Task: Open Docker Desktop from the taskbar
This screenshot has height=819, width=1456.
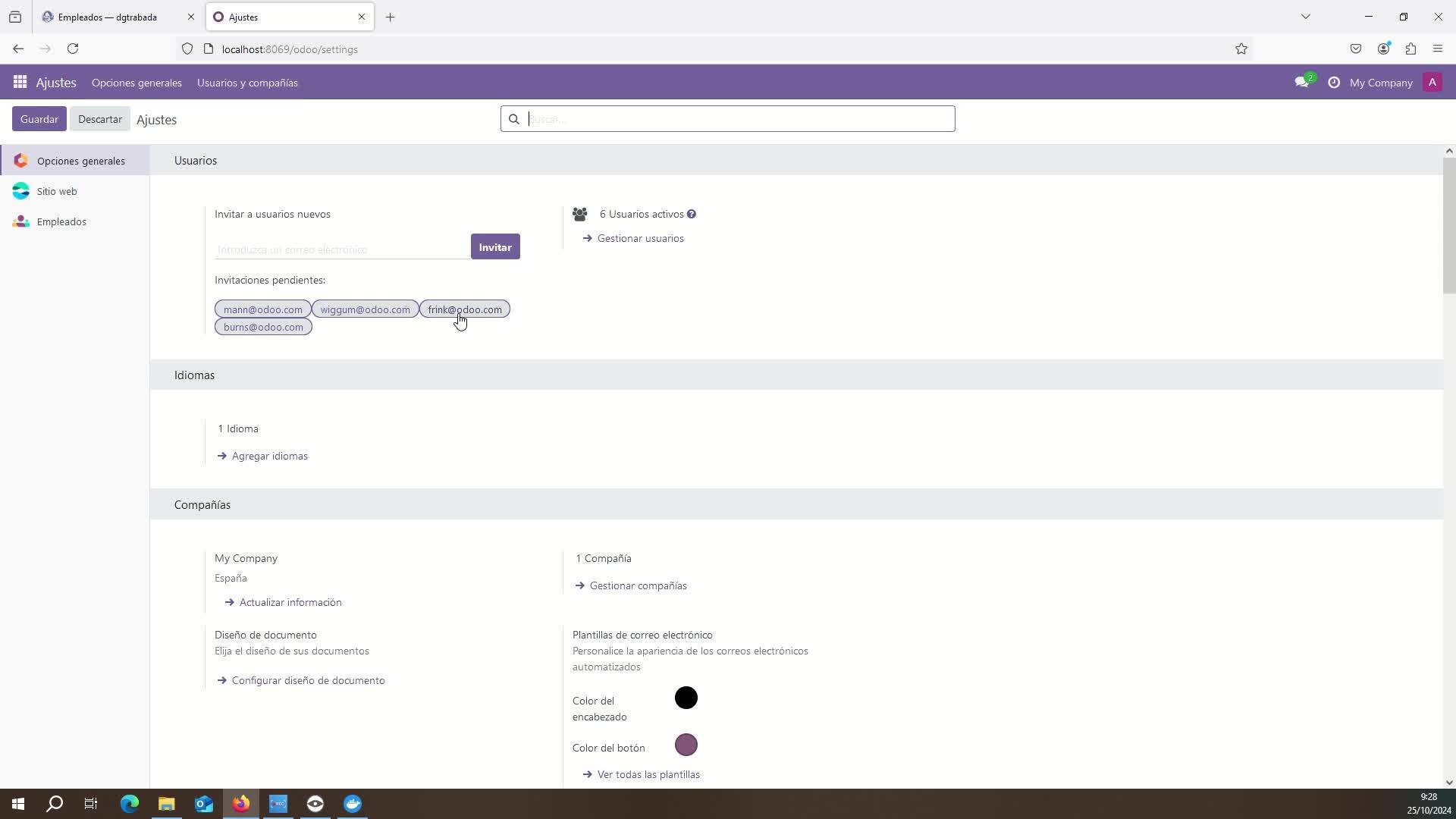Action: 353,804
